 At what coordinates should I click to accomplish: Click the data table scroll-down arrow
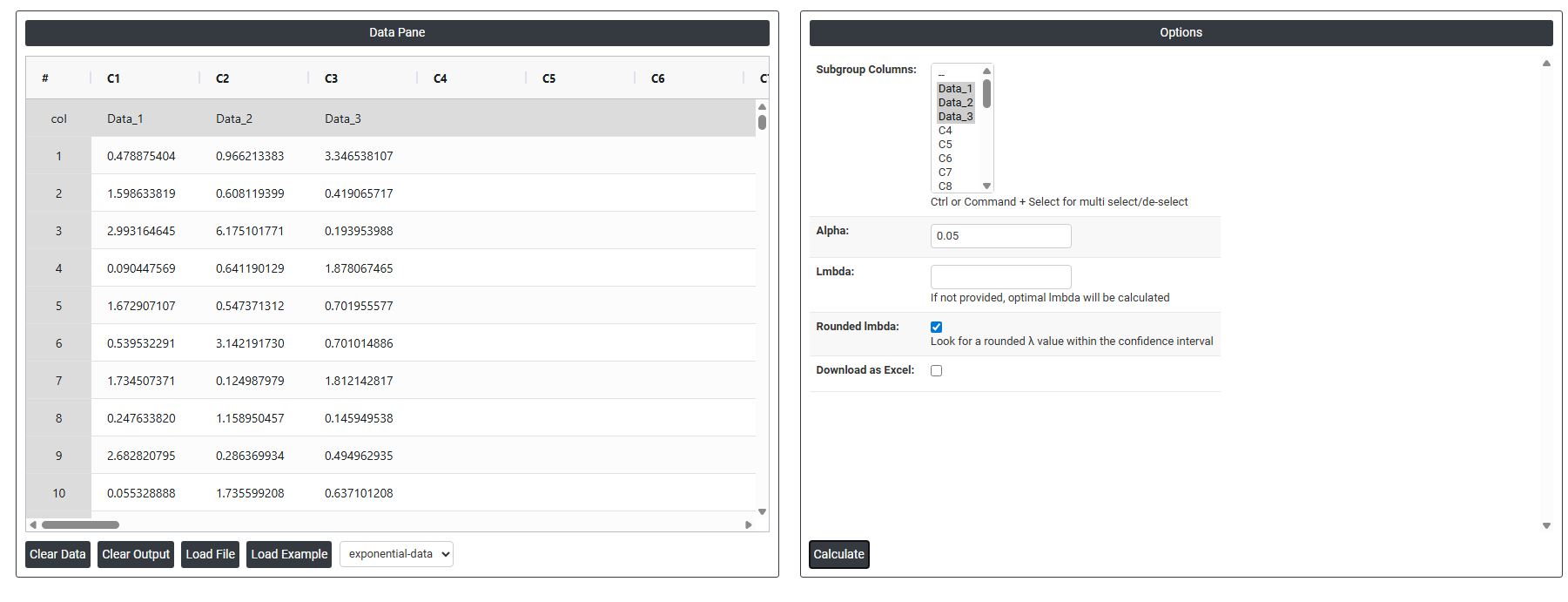point(762,512)
